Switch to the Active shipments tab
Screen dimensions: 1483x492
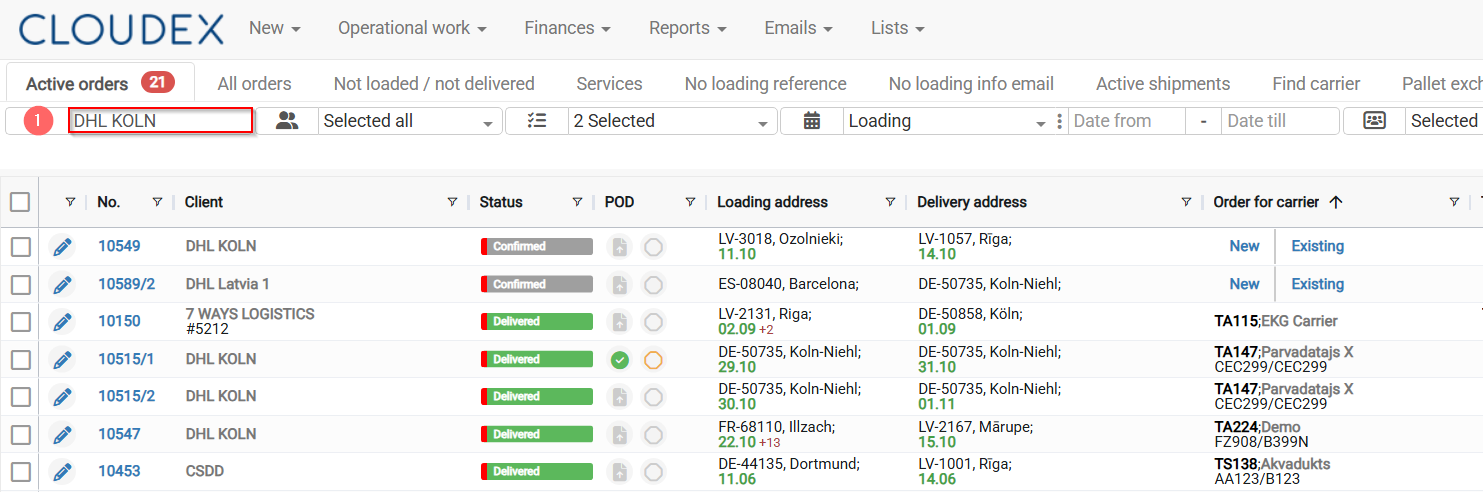coord(1163,84)
